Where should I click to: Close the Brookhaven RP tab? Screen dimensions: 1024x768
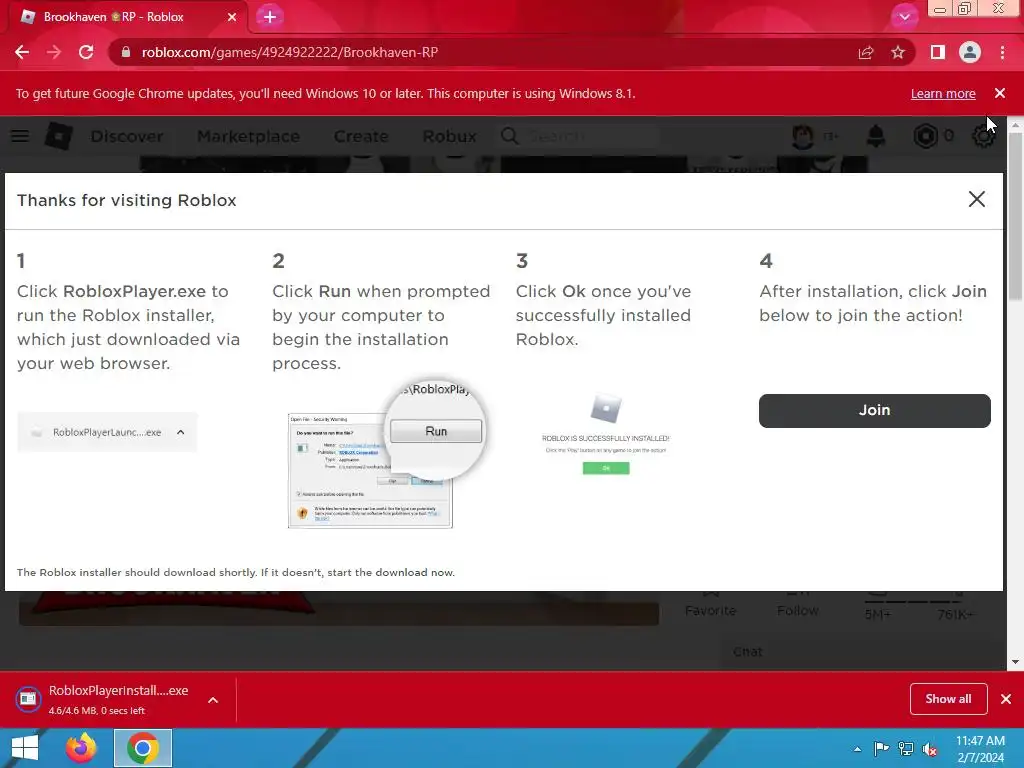232,17
